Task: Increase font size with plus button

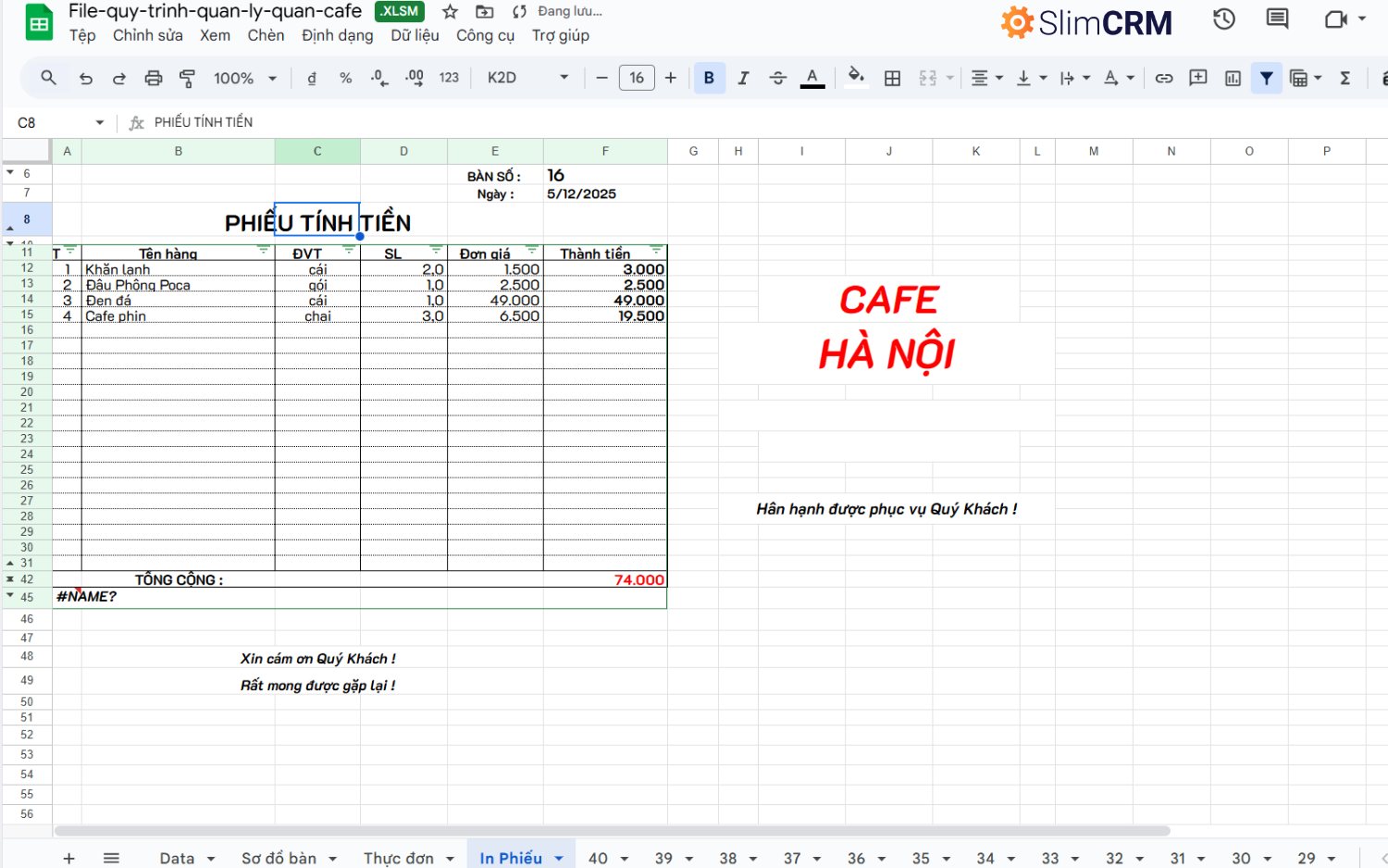Action: (671, 79)
